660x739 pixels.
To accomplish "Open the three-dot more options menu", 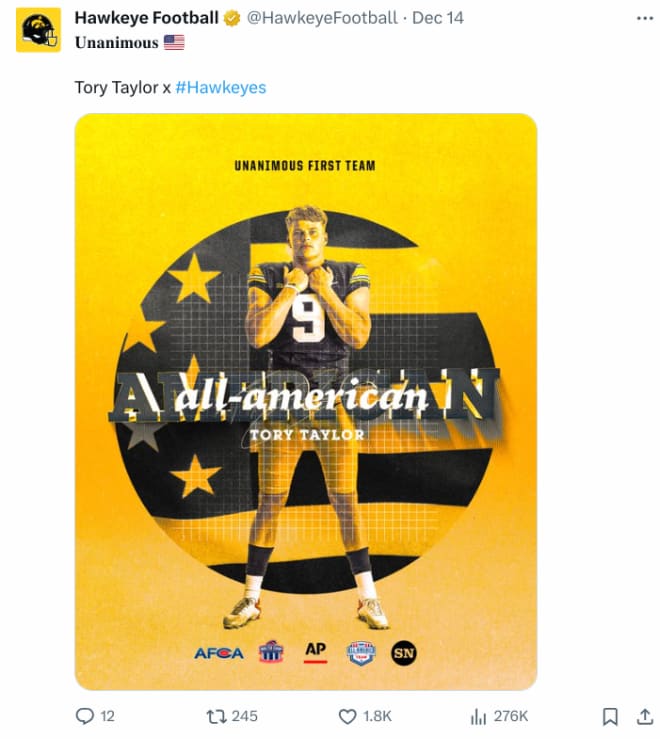I will click(644, 18).
